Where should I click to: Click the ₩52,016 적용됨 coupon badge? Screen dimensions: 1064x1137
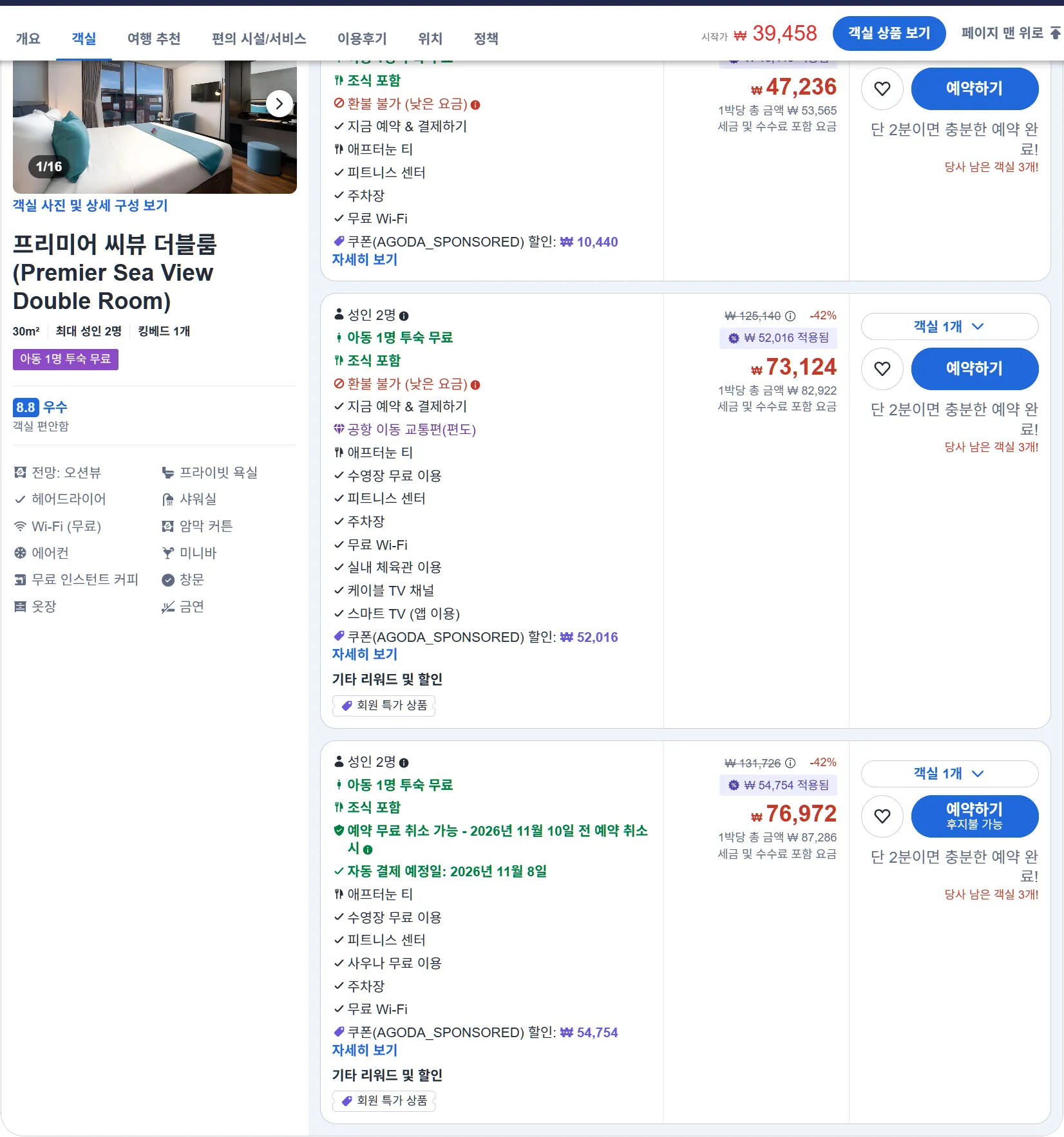pyautogui.click(x=778, y=338)
